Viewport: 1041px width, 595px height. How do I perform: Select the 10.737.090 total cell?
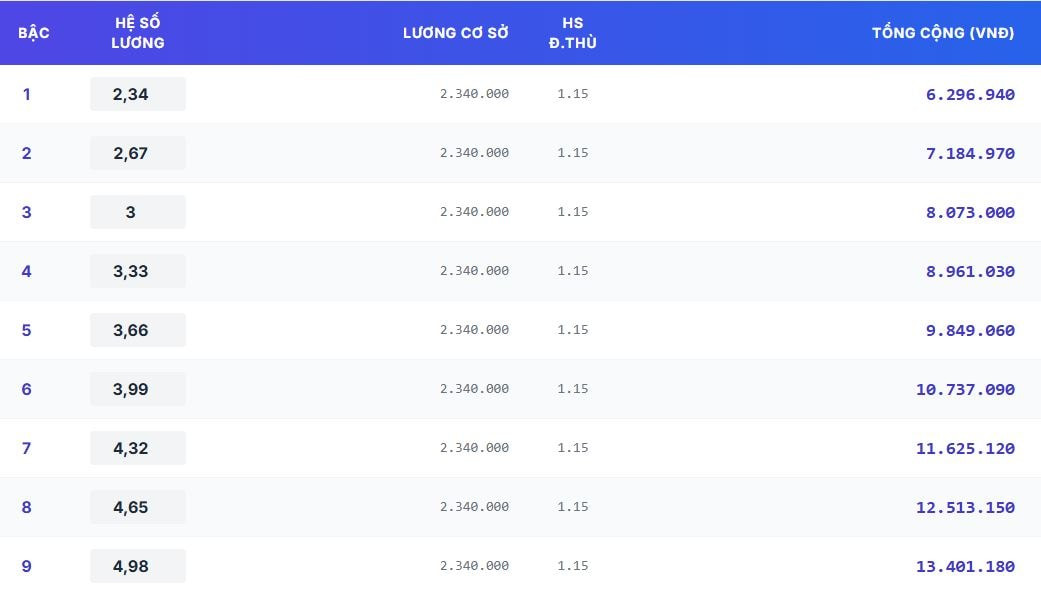point(964,390)
